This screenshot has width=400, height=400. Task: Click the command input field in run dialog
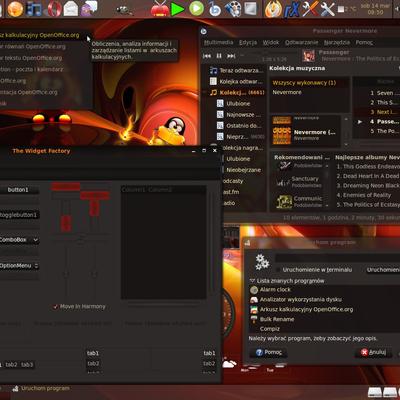point(337,258)
